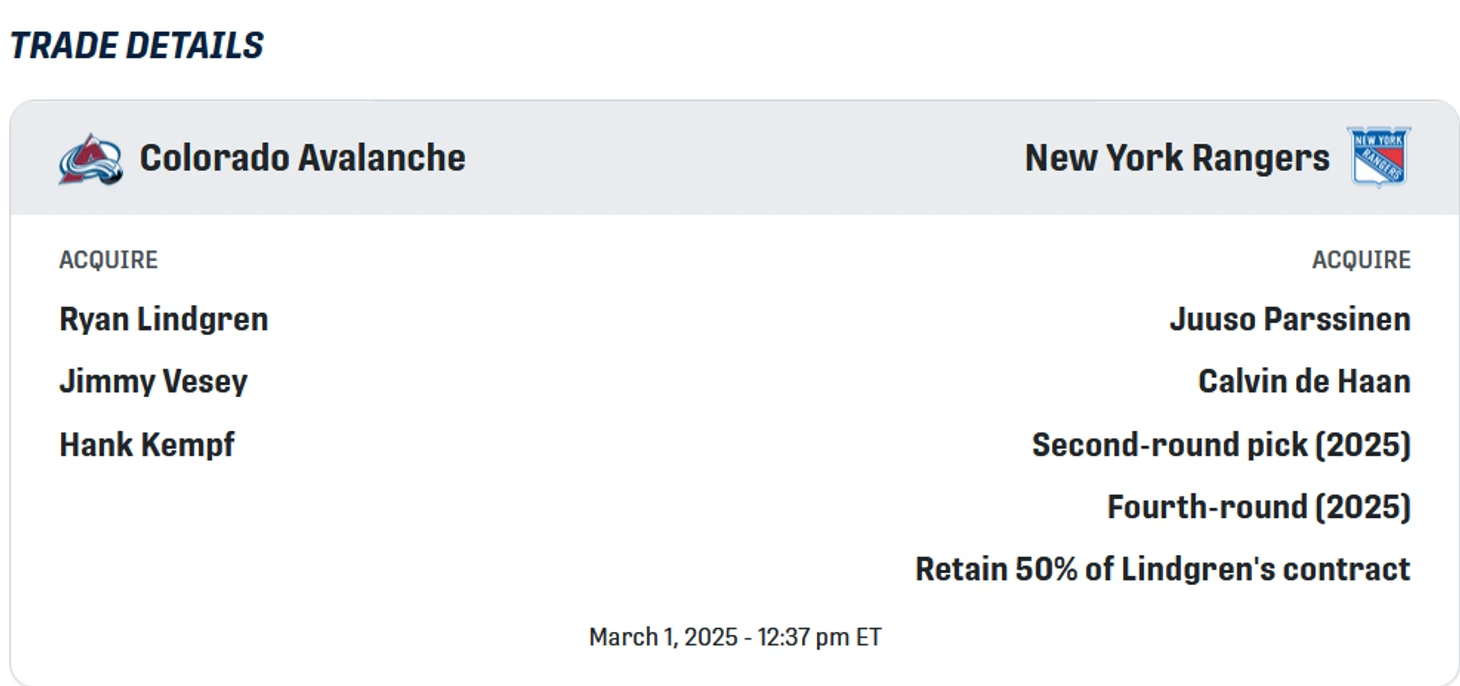Click the left ACQUIRE label under Avalanche
Screen dimensions: 1460x686
108,260
